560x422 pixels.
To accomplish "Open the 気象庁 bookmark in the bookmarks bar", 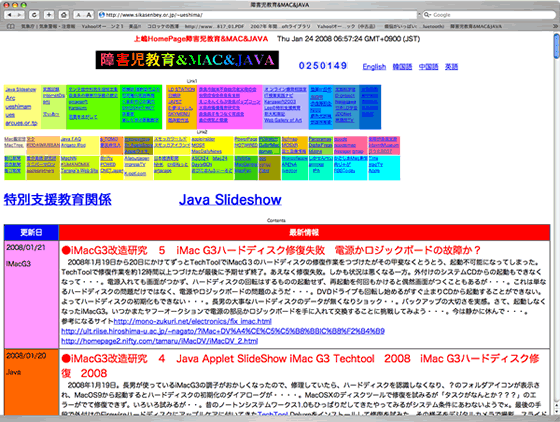I will point(48,26).
